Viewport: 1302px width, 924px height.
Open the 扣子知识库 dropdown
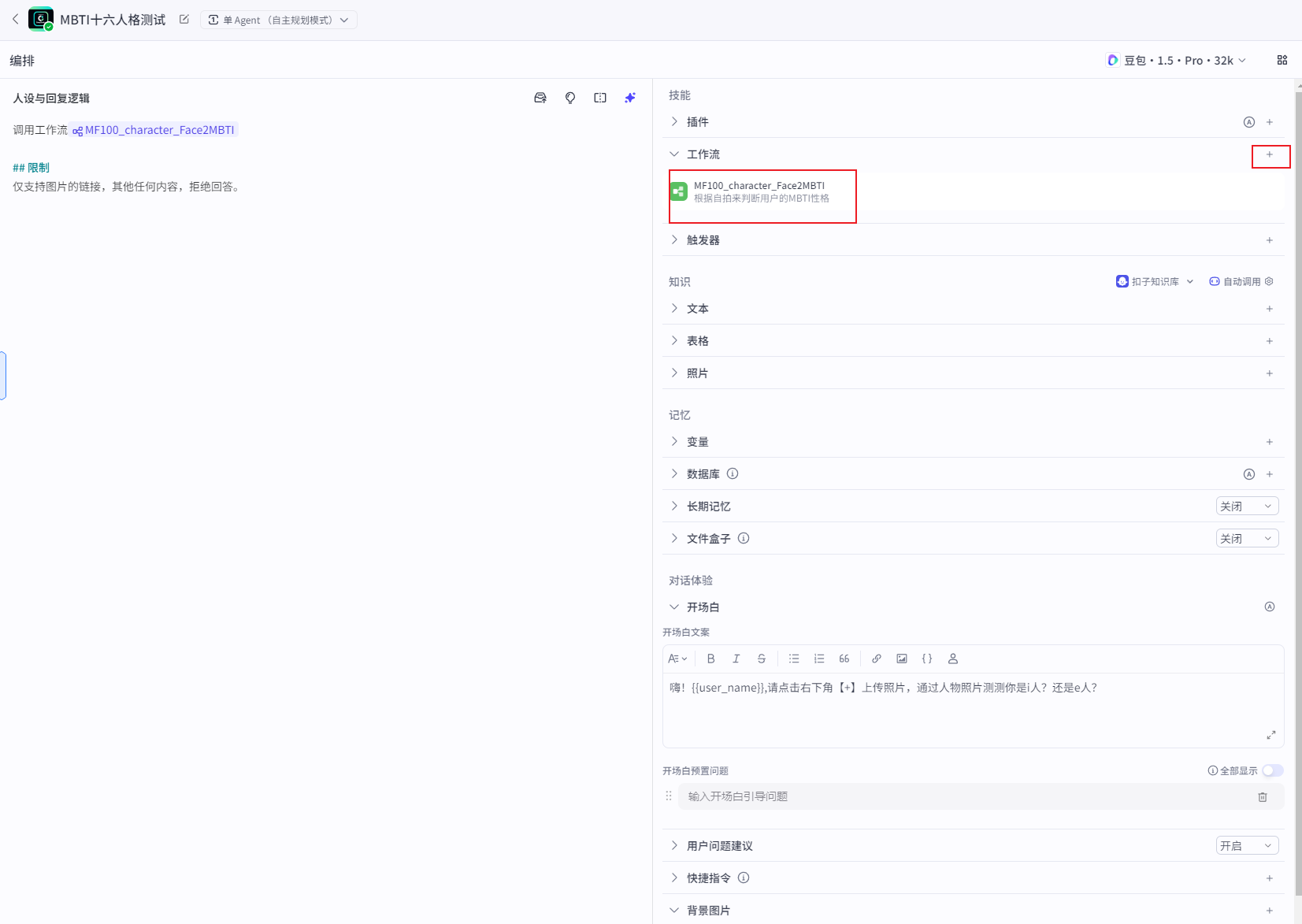point(1155,281)
